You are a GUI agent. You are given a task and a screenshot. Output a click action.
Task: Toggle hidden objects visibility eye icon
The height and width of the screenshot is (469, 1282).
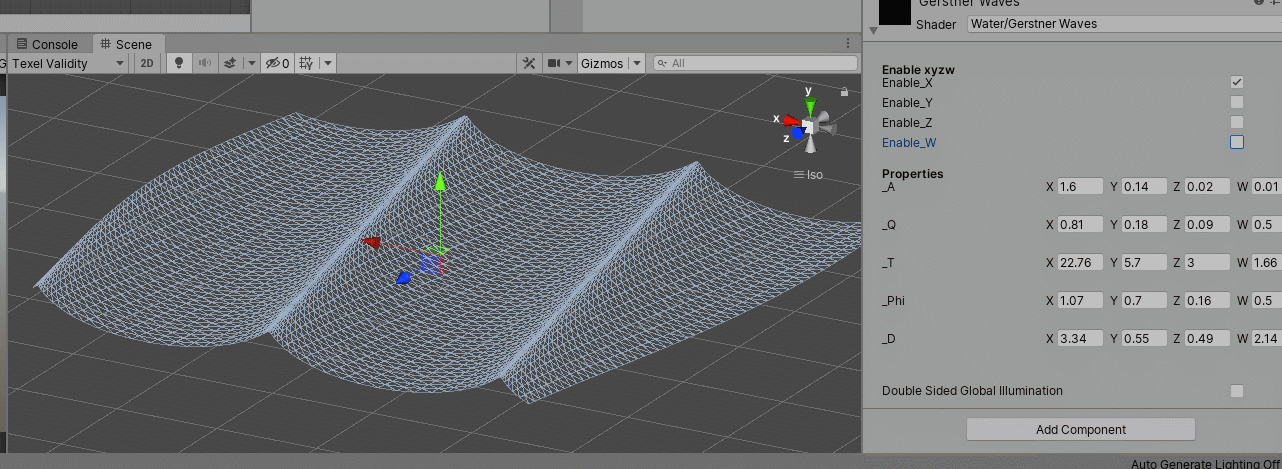pyautogui.click(x=276, y=63)
